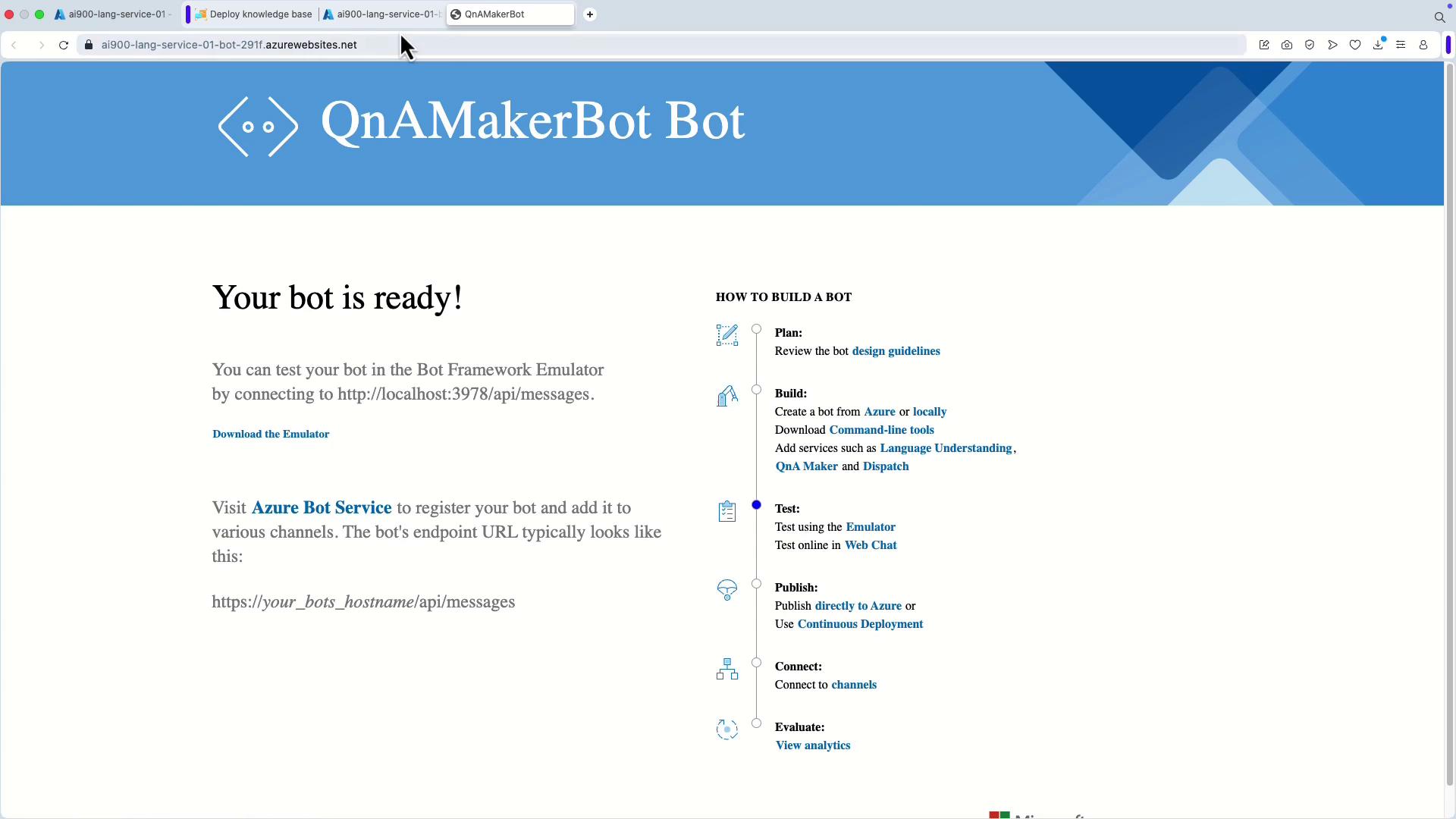This screenshot has width=1456, height=819.
Task: Click the pinboard edit icon in address bar
Action: tap(1264, 45)
